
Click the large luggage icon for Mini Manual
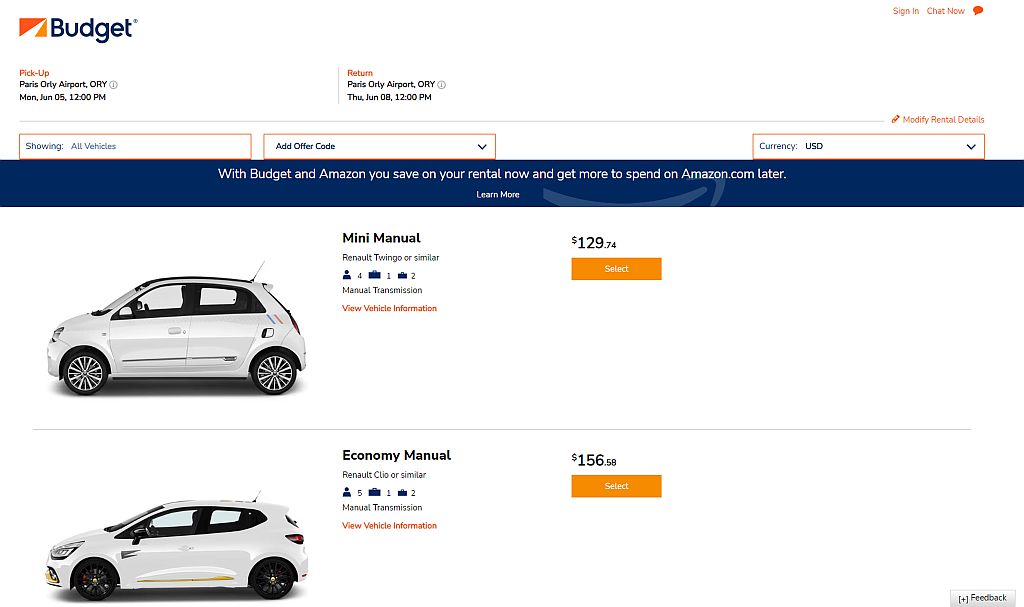point(374,275)
